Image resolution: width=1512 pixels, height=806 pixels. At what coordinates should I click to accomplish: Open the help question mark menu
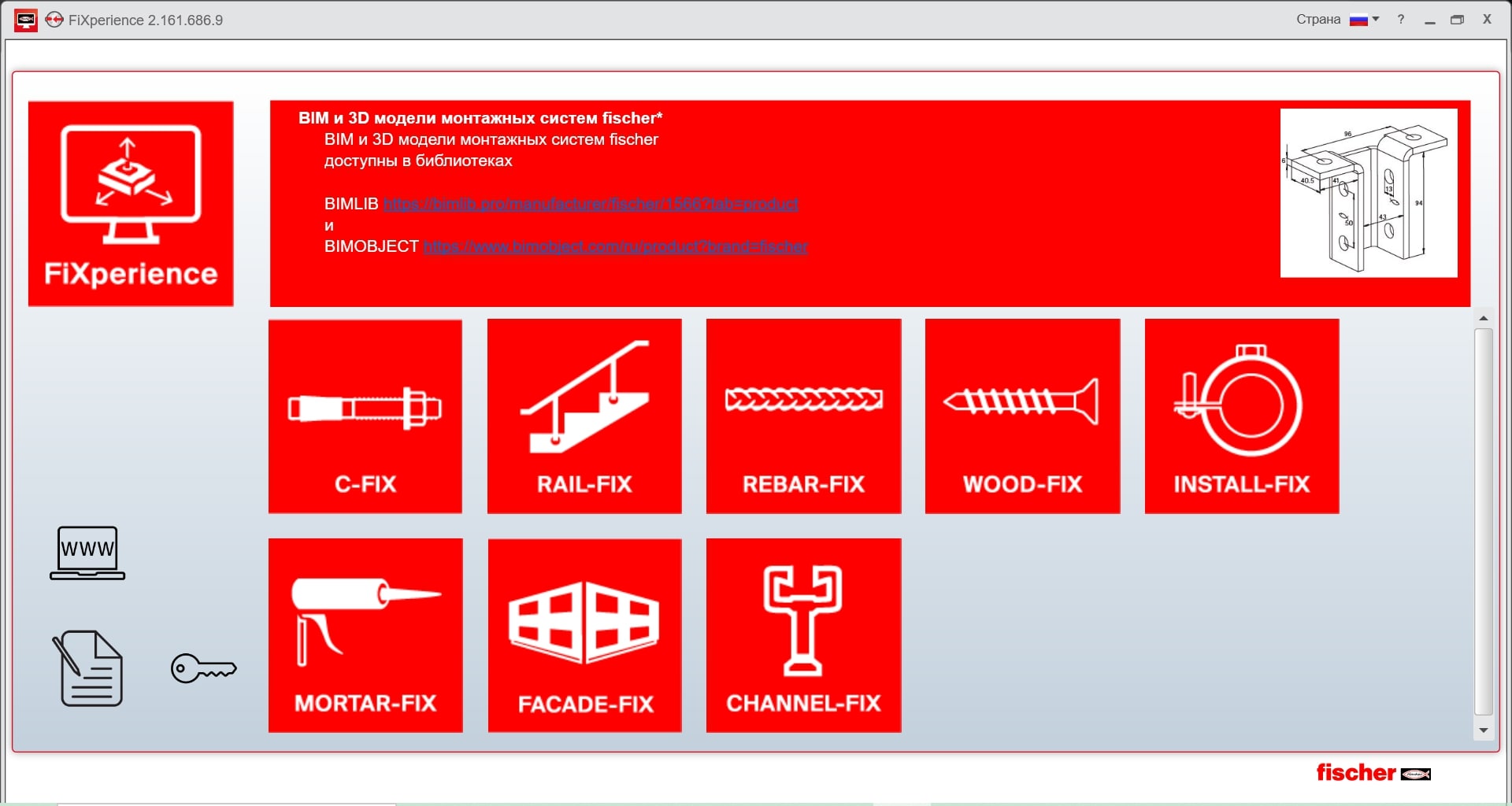[x=1400, y=20]
